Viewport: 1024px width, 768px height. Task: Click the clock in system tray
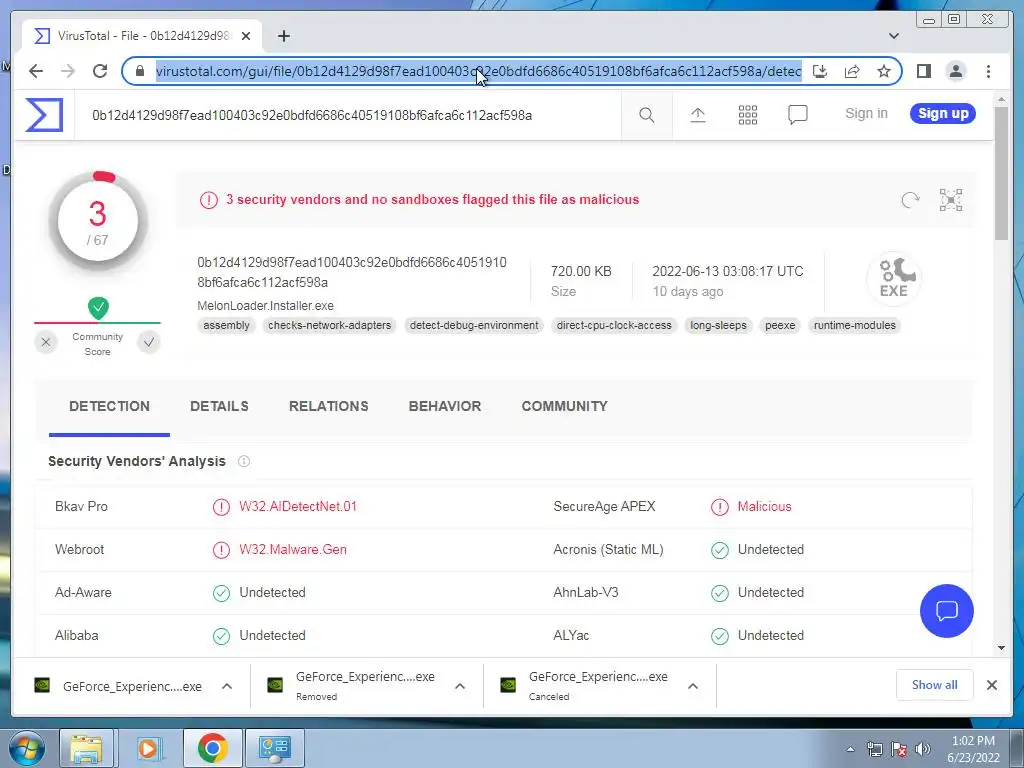pos(973,749)
